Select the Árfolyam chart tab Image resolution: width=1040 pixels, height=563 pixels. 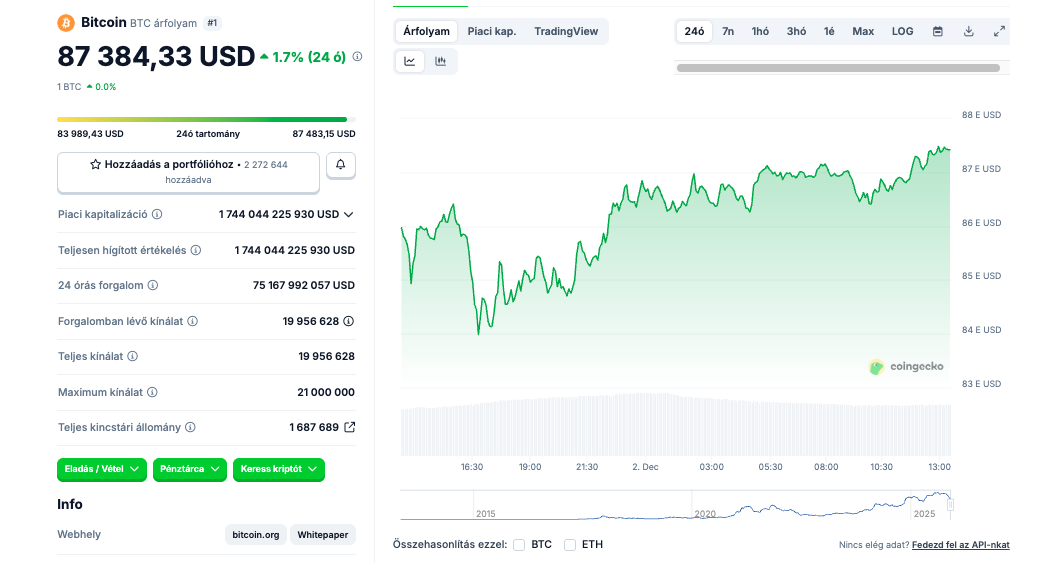[x=426, y=31]
